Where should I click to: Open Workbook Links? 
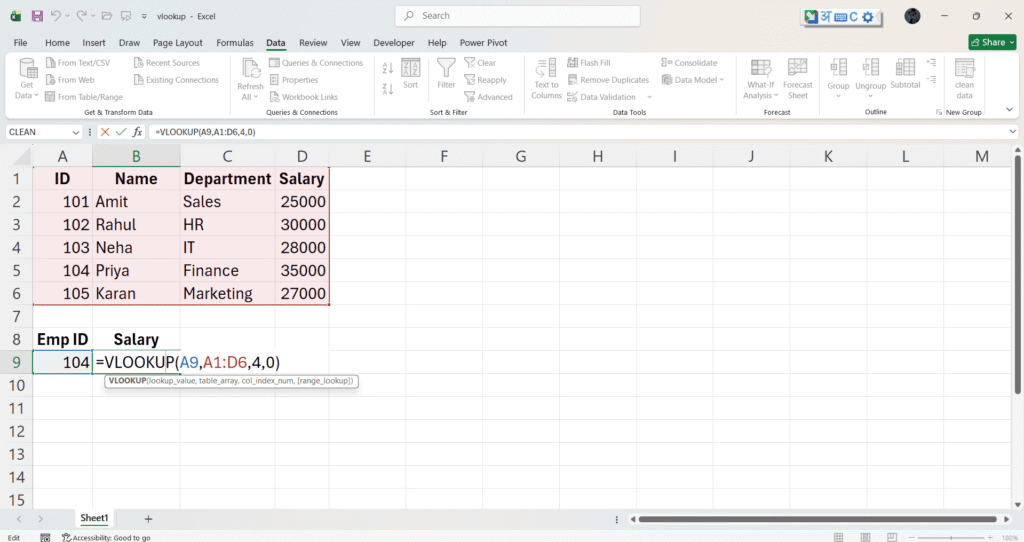point(304,97)
